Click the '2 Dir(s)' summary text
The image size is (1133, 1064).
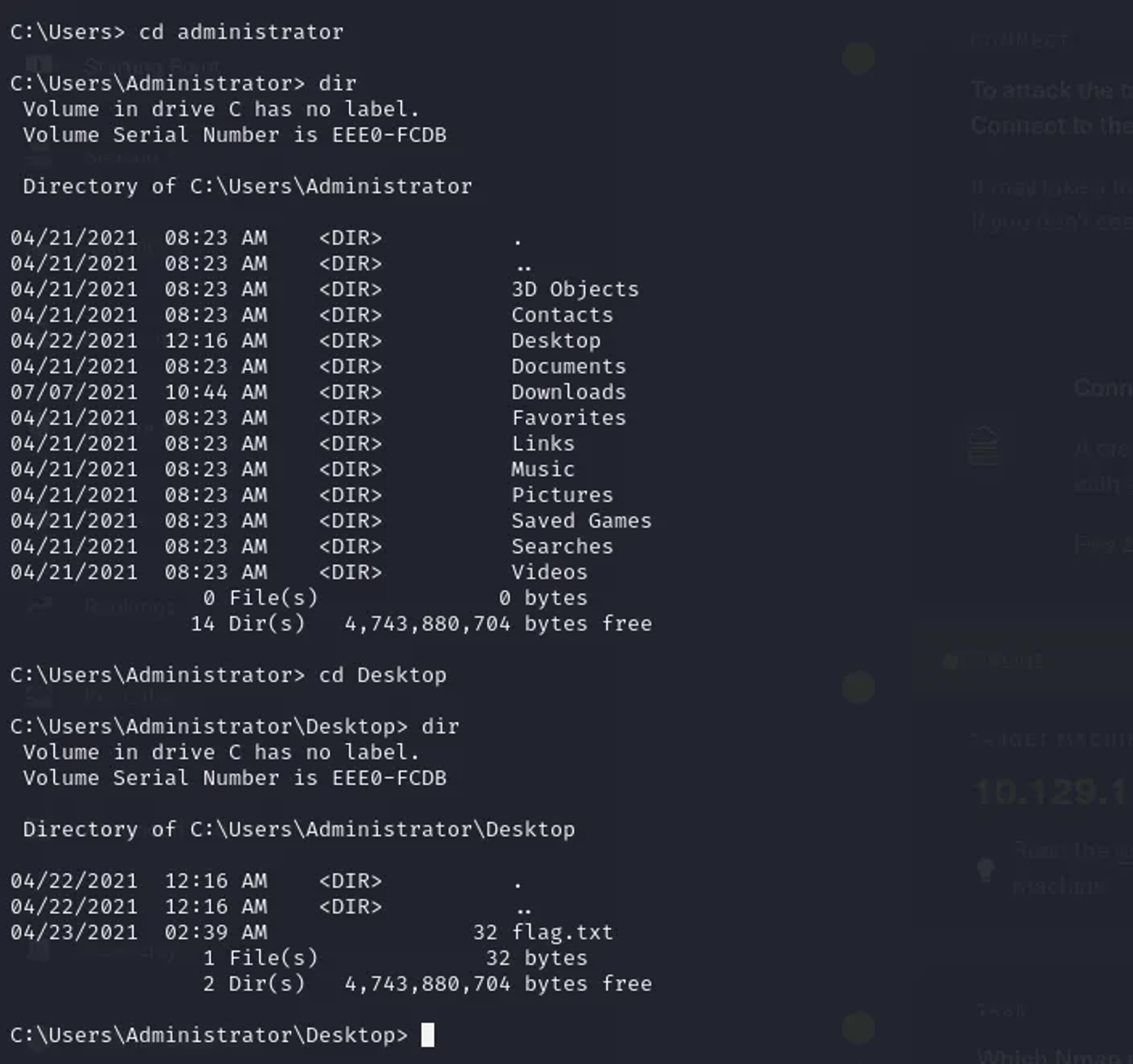[x=254, y=983]
